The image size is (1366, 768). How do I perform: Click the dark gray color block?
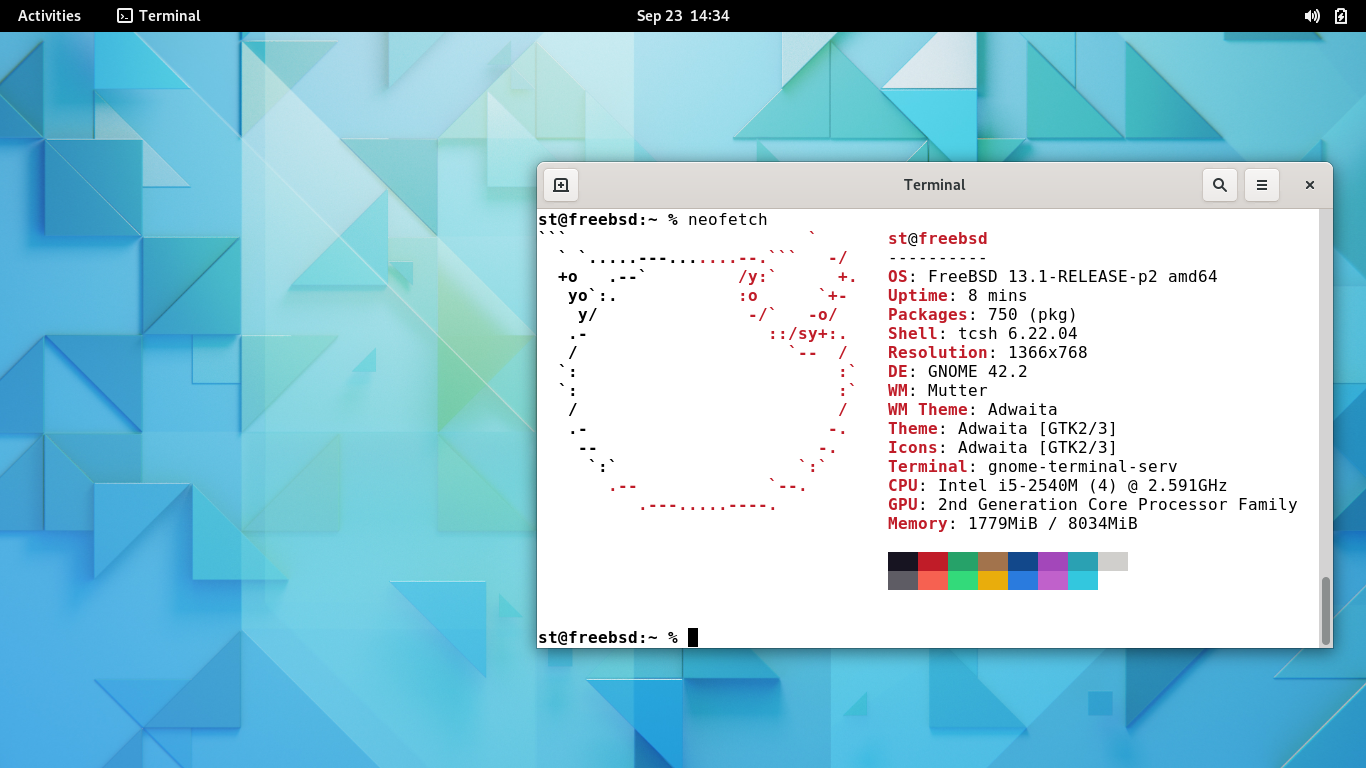click(903, 580)
